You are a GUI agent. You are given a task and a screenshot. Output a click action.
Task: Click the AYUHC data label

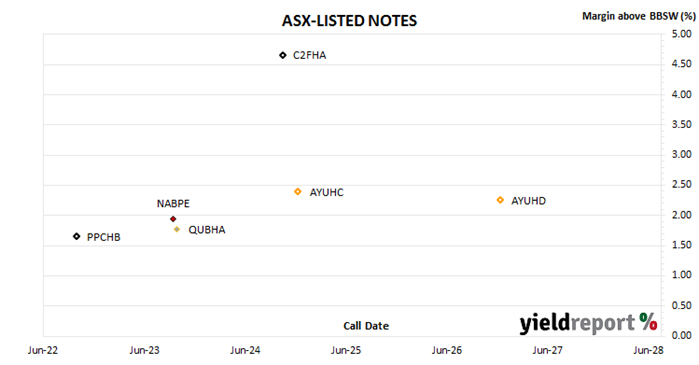[x=327, y=193]
